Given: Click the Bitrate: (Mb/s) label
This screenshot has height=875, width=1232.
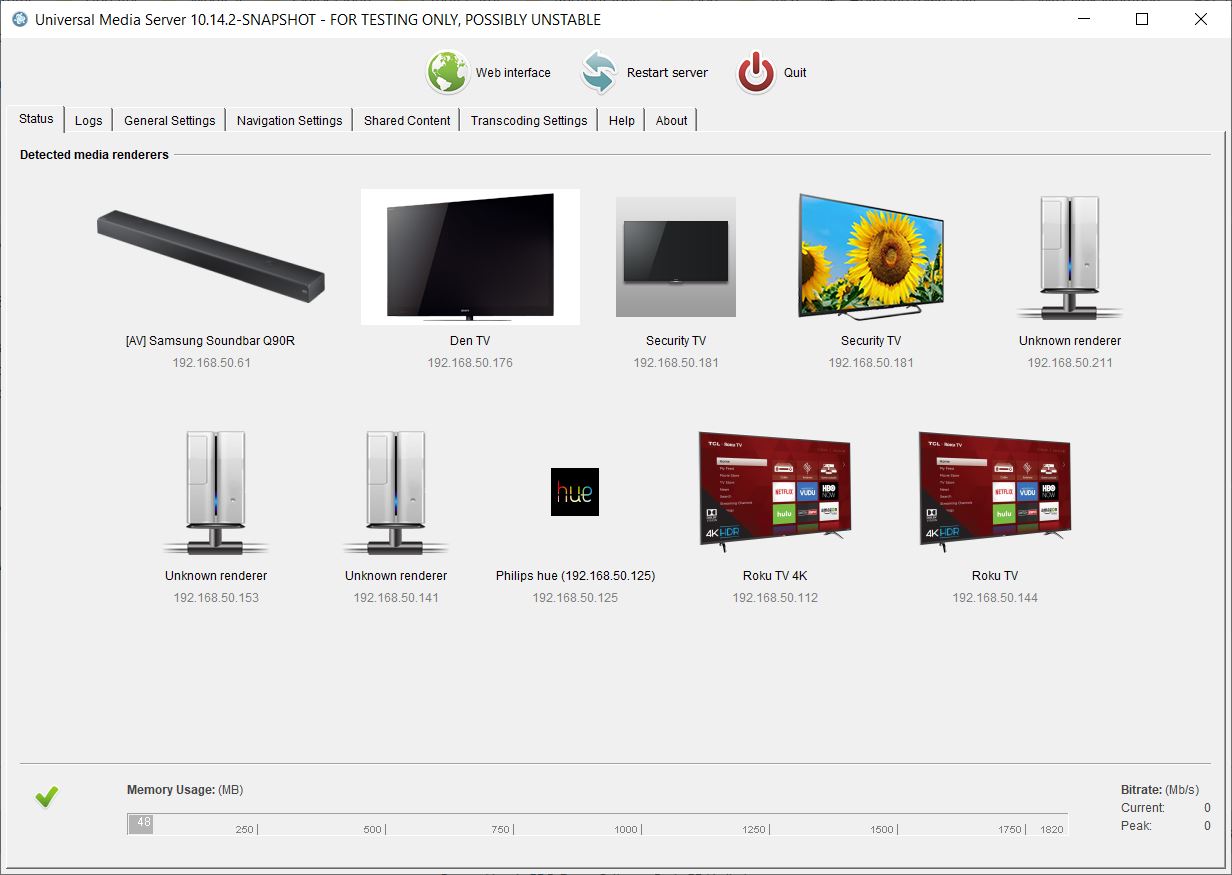Looking at the screenshot, I should point(1160,790).
